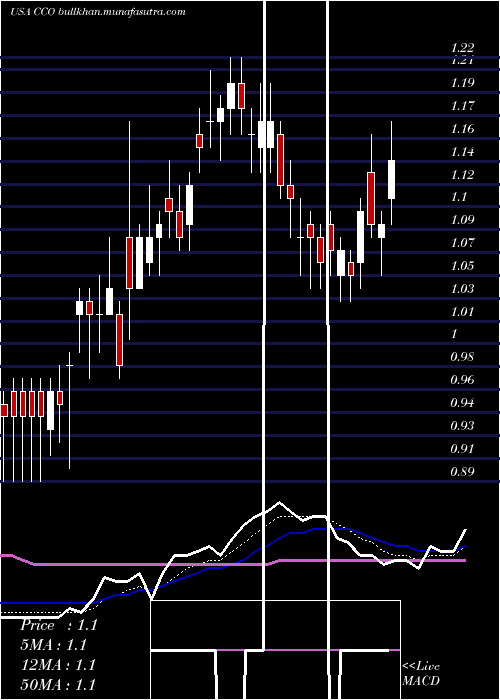Click the last white candlestick on the right
Image resolution: width=500 pixels, height=700 pixels.
pos(392,179)
